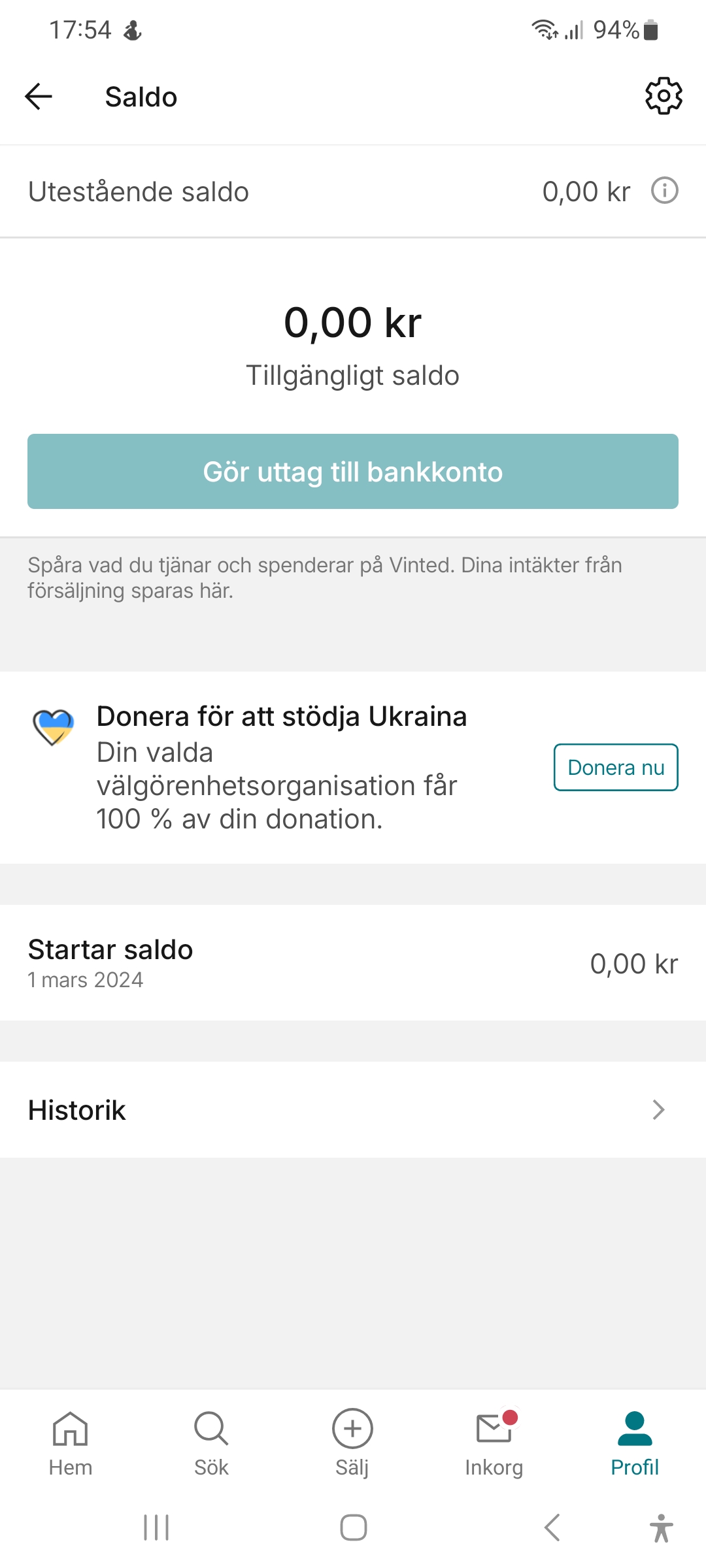Tap the Startar saldo row
The width and height of the screenshot is (706, 1568).
pyautogui.click(x=353, y=963)
